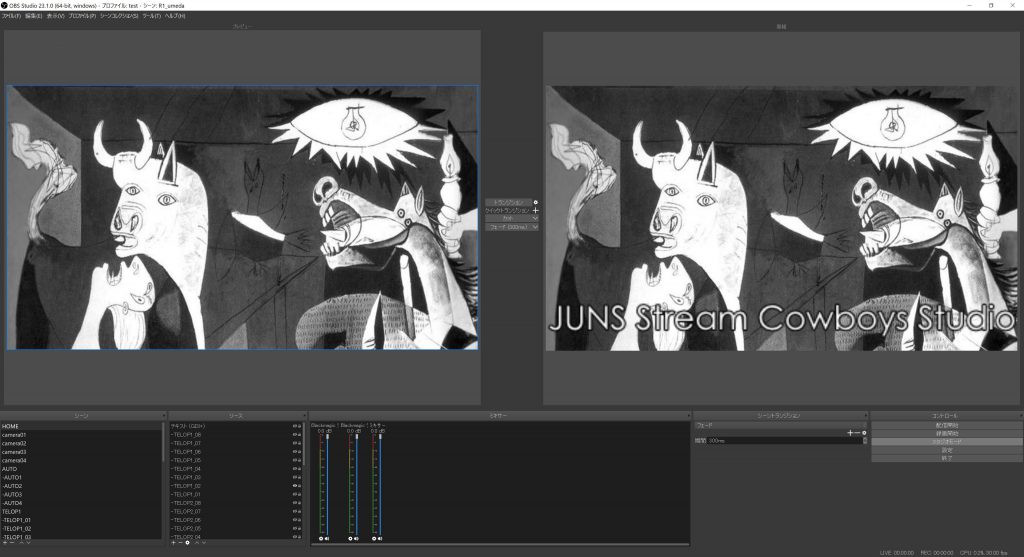Toggle スタジオモード button
This screenshot has width=1024, height=557.
click(947, 441)
